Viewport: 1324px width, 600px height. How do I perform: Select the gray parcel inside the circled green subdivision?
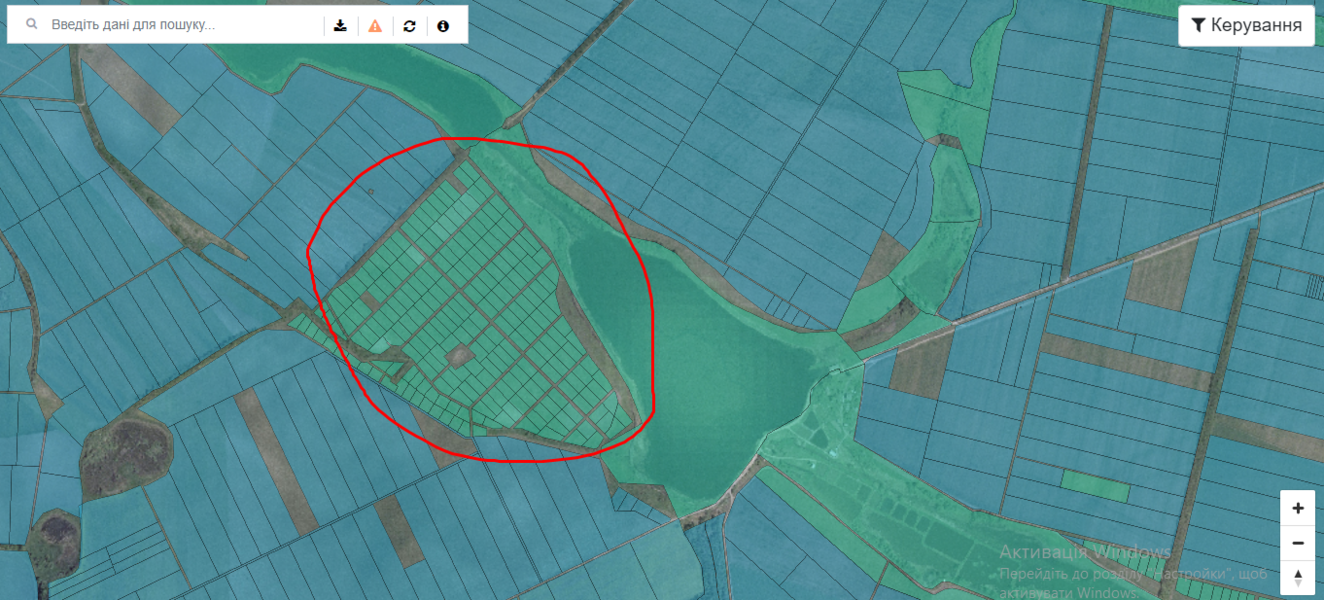(x=459, y=355)
